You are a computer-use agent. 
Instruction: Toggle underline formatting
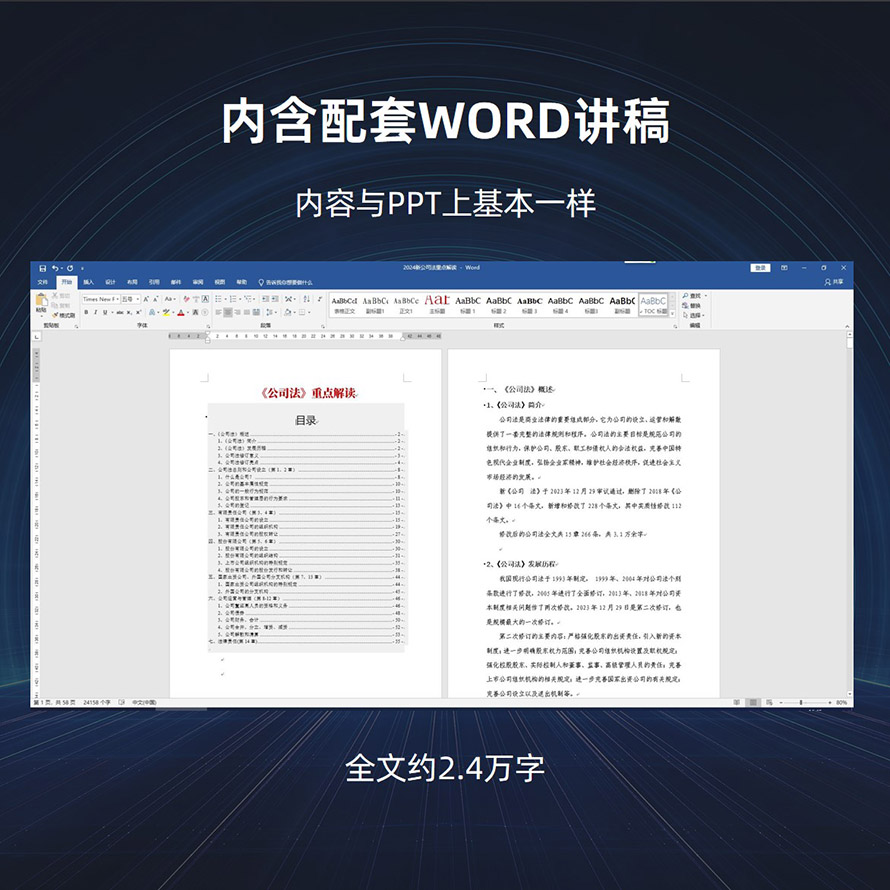[105, 312]
